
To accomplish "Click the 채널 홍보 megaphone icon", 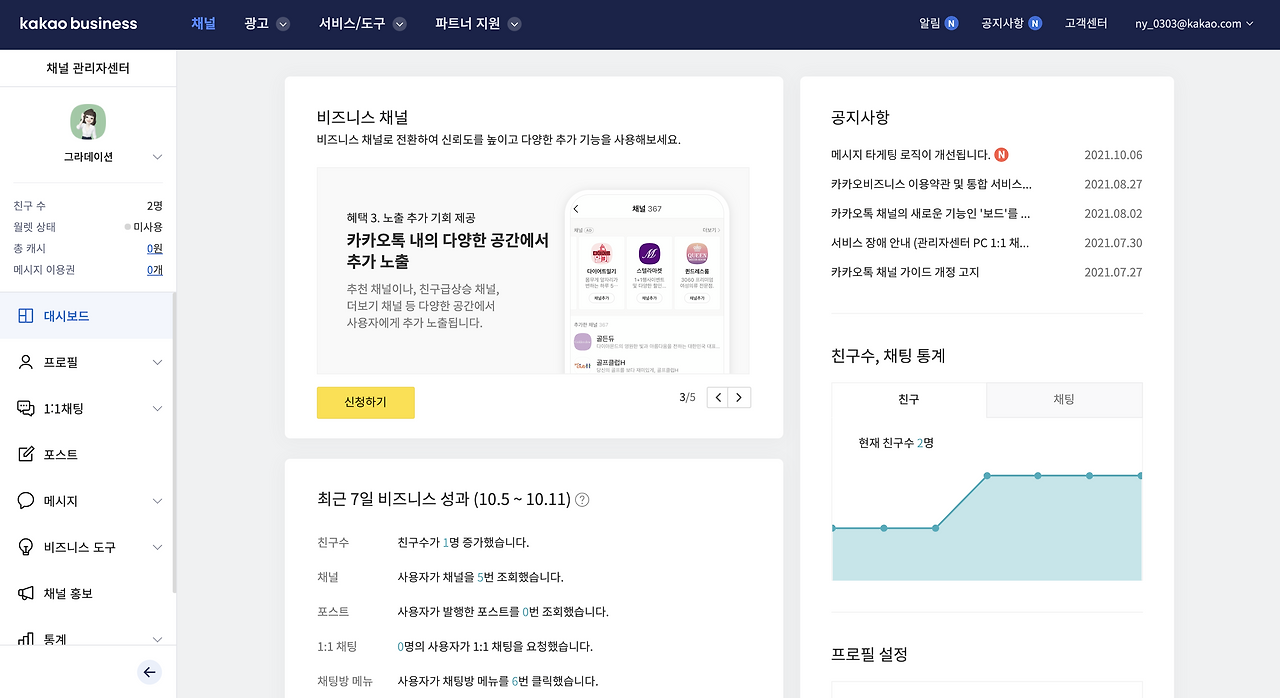I will [26, 593].
